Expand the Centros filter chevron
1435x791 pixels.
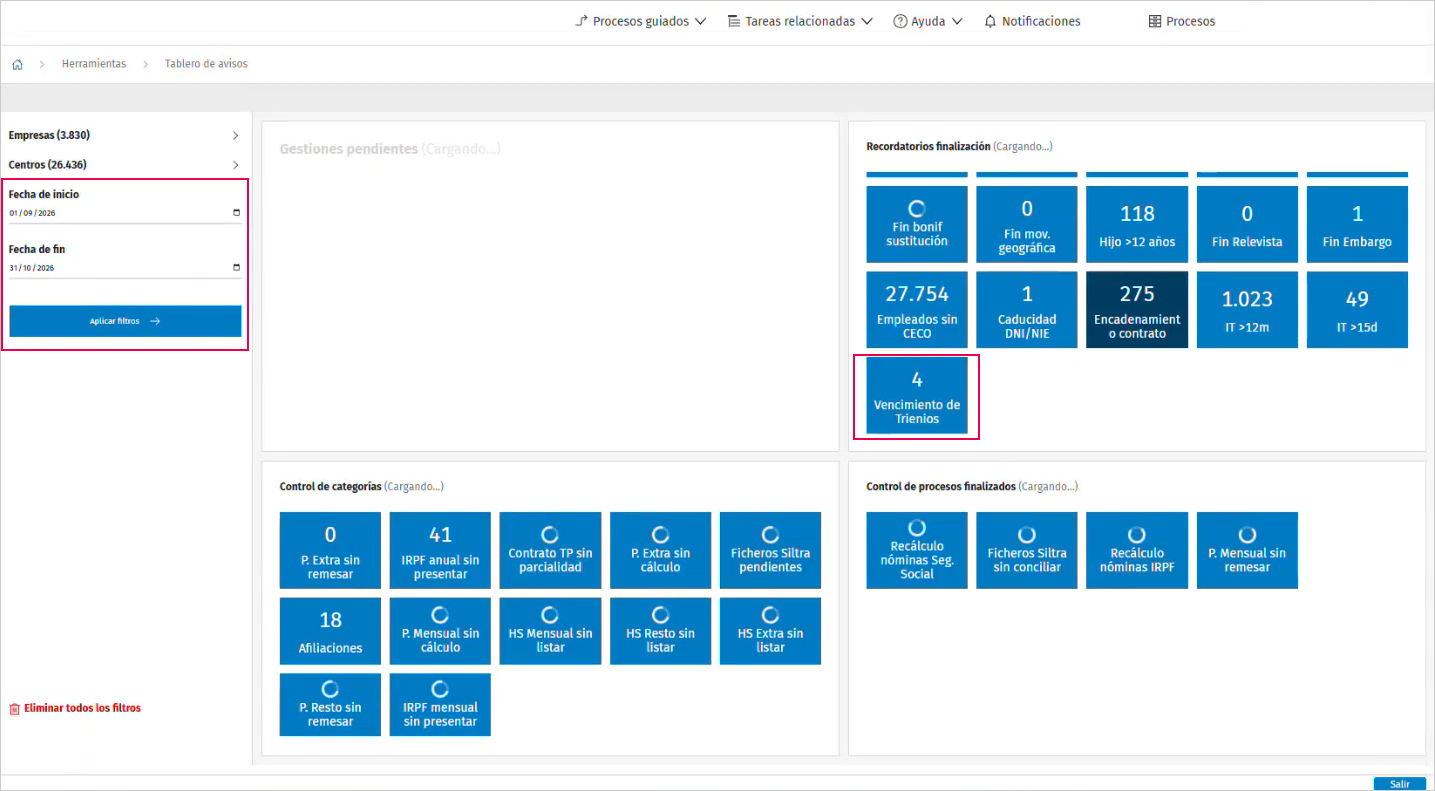pos(236,165)
